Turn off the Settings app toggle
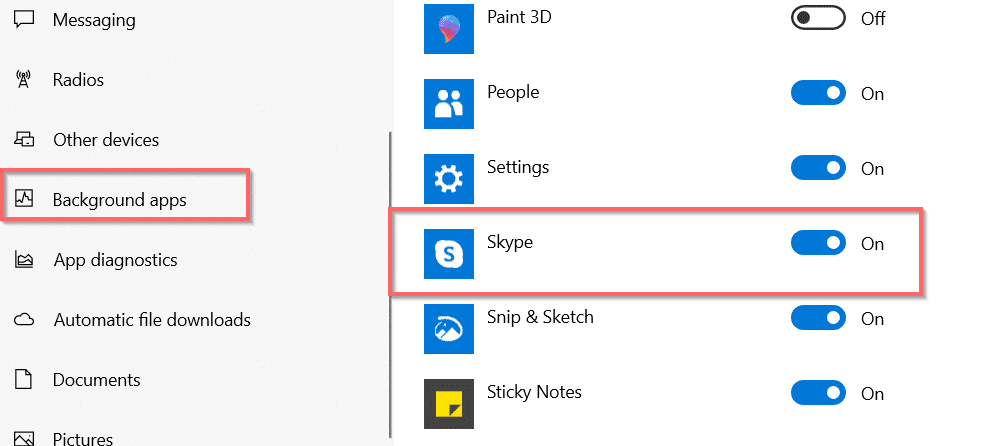Screen dimensions: 991x446 (818, 168)
